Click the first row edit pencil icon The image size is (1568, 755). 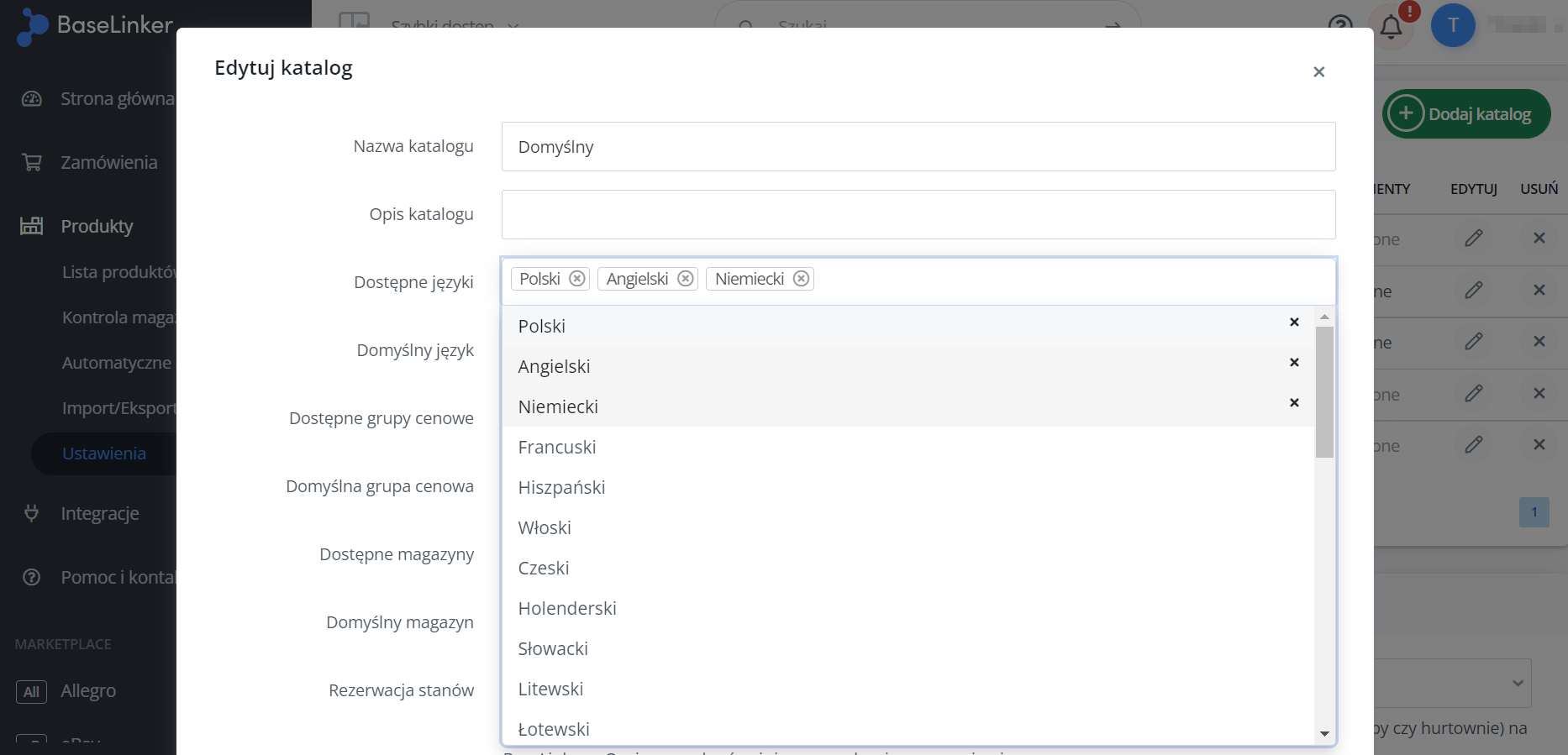1474,239
